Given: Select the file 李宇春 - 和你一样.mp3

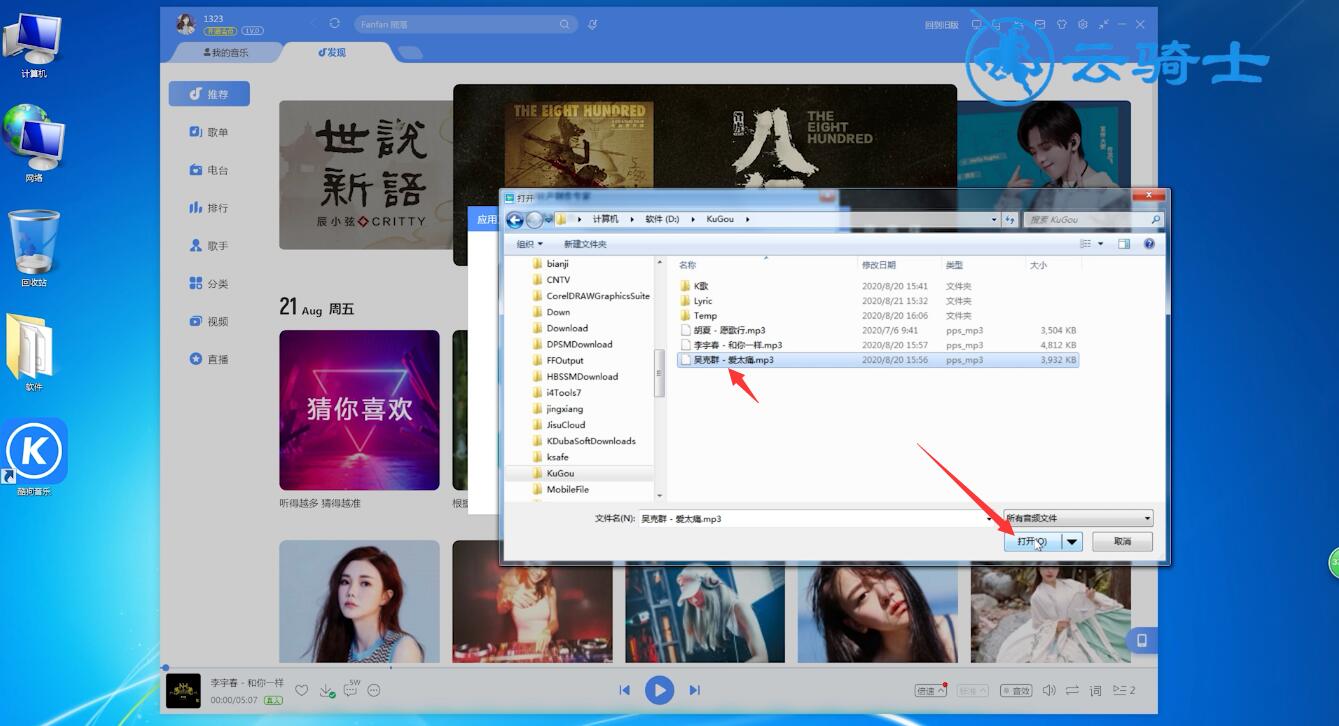Looking at the screenshot, I should click(x=877, y=345).
